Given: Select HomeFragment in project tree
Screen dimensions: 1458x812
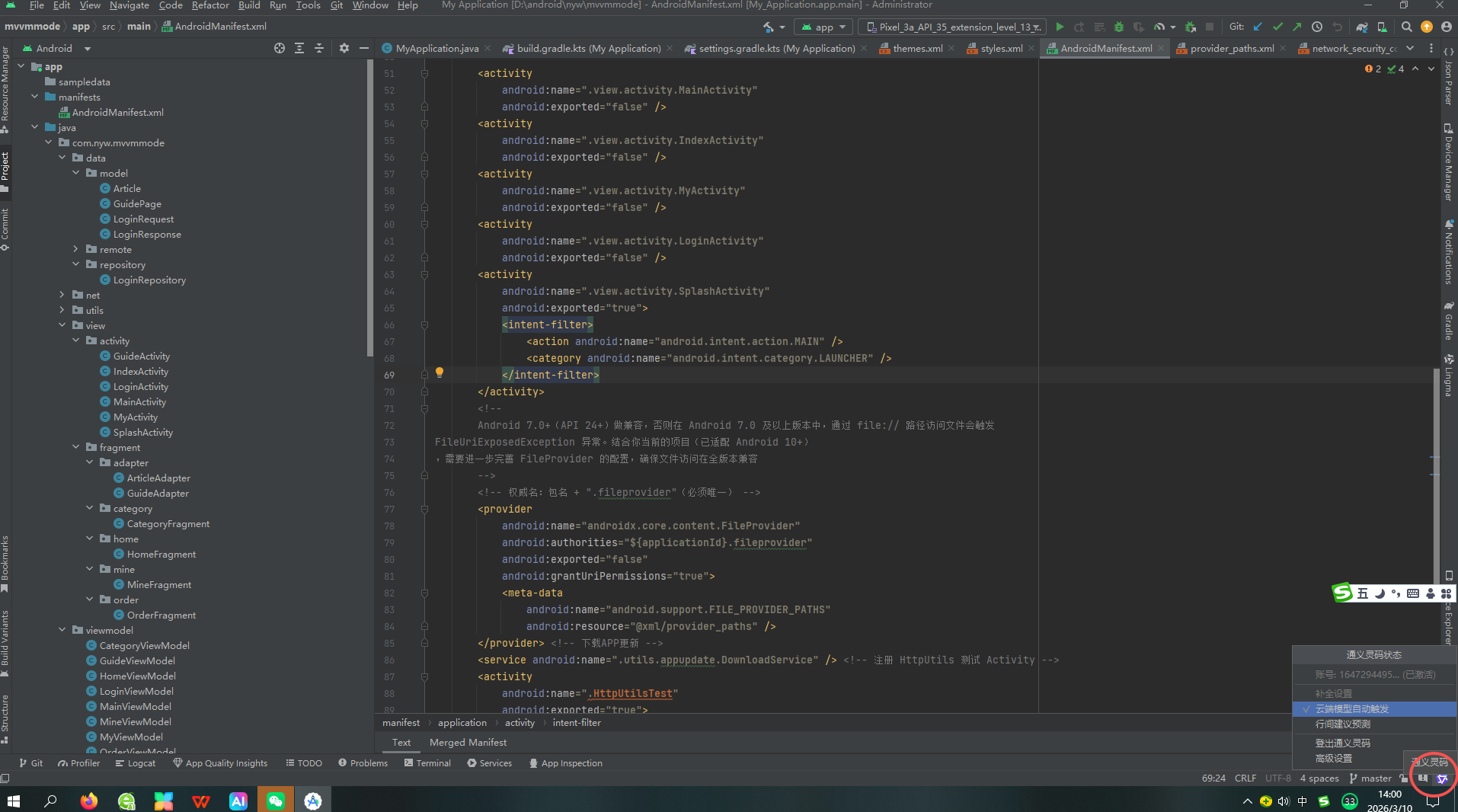Looking at the screenshot, I should pos(161,554).
